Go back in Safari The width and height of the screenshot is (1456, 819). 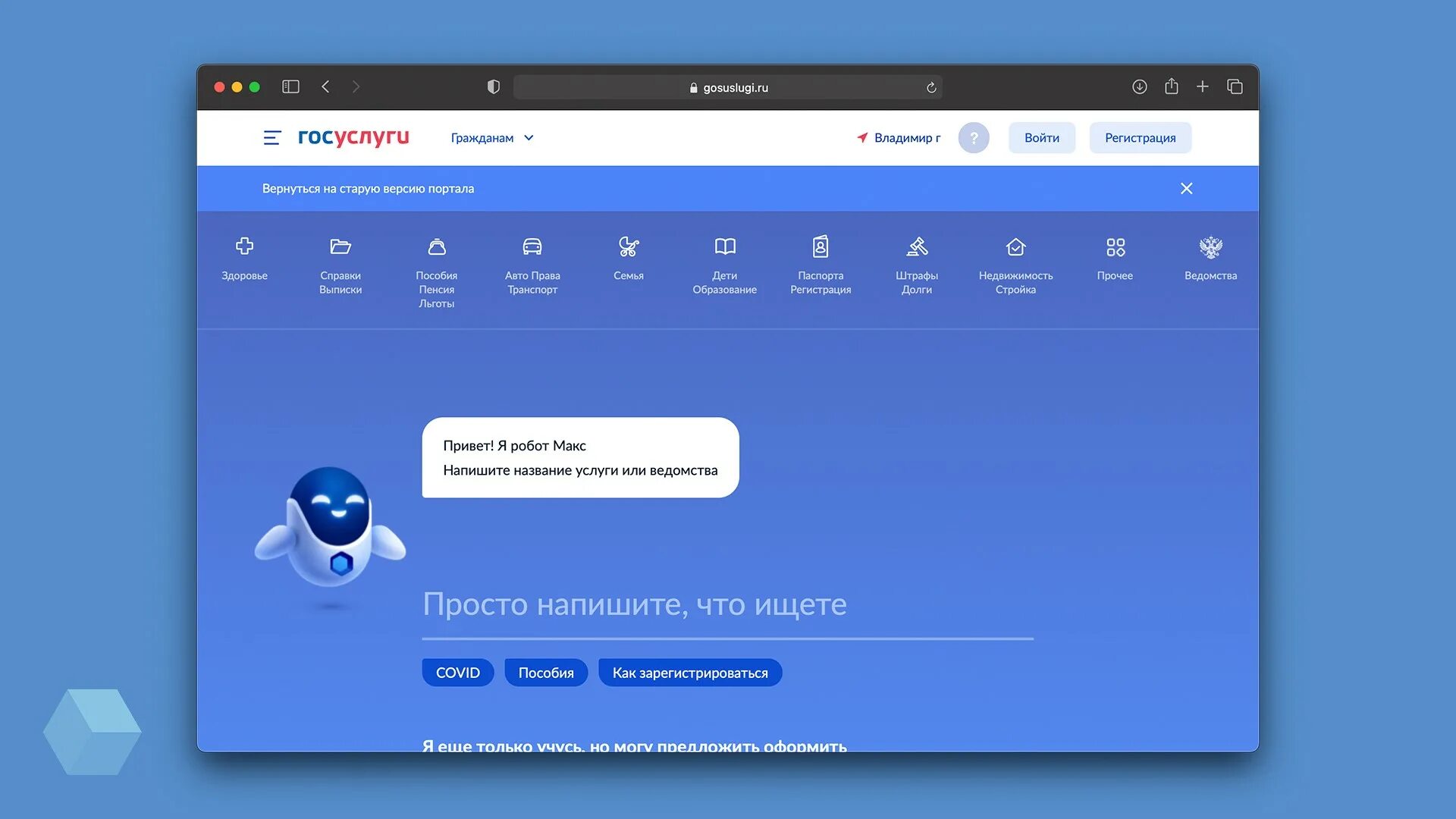coord(325,87)
